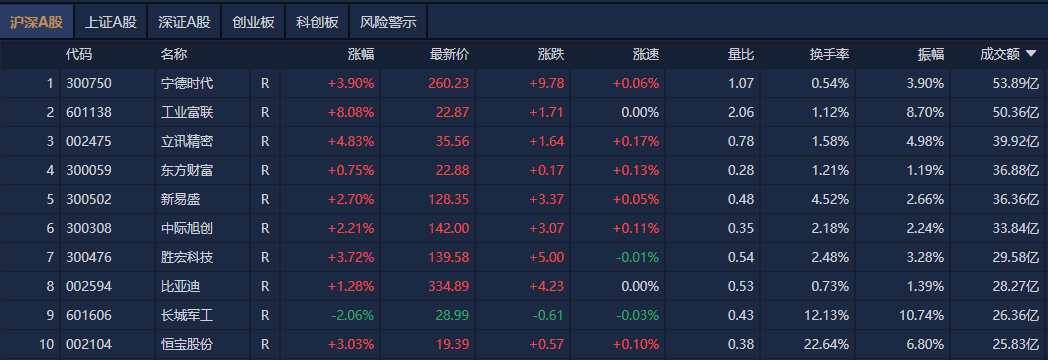Select stock code 601138
The width and height of the screenshot is (1048, 360).
[x=89, y=113]
